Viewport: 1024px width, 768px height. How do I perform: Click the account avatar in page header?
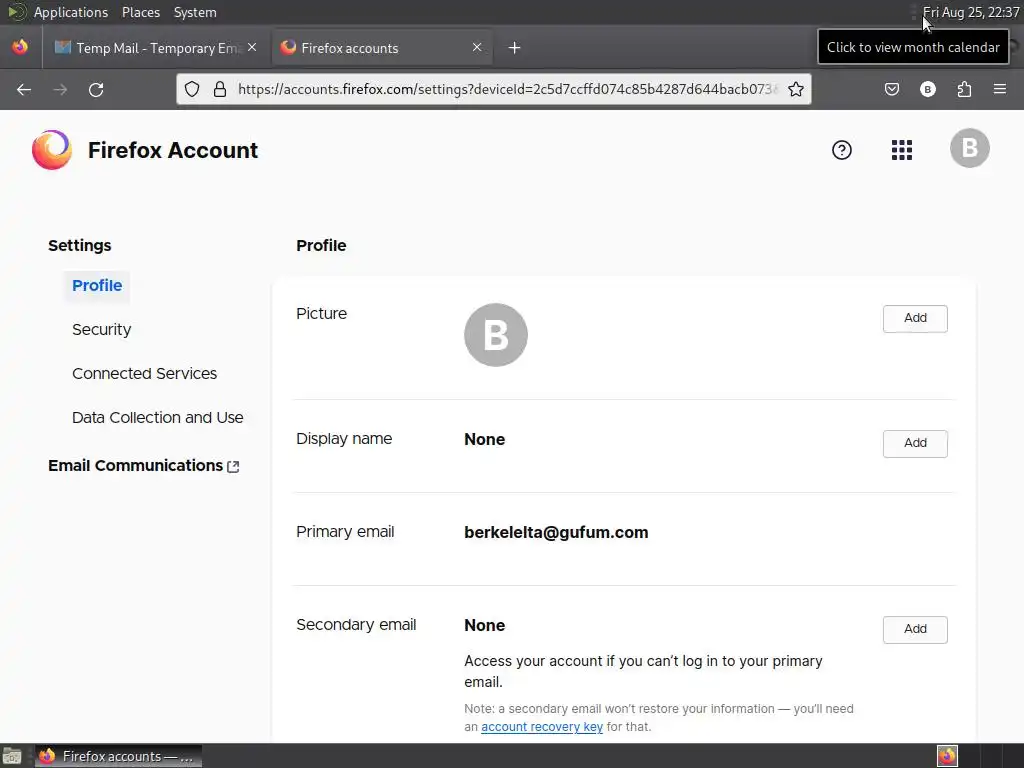(970, 148)
